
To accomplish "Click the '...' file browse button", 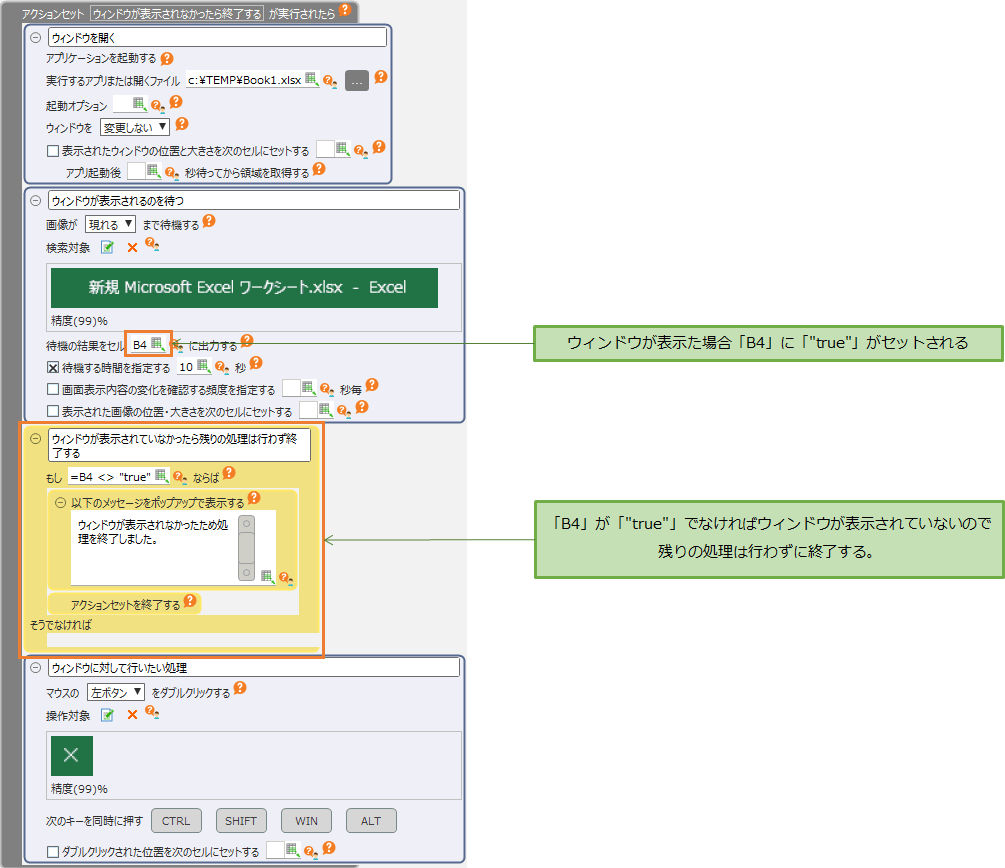I will [357, 81].
